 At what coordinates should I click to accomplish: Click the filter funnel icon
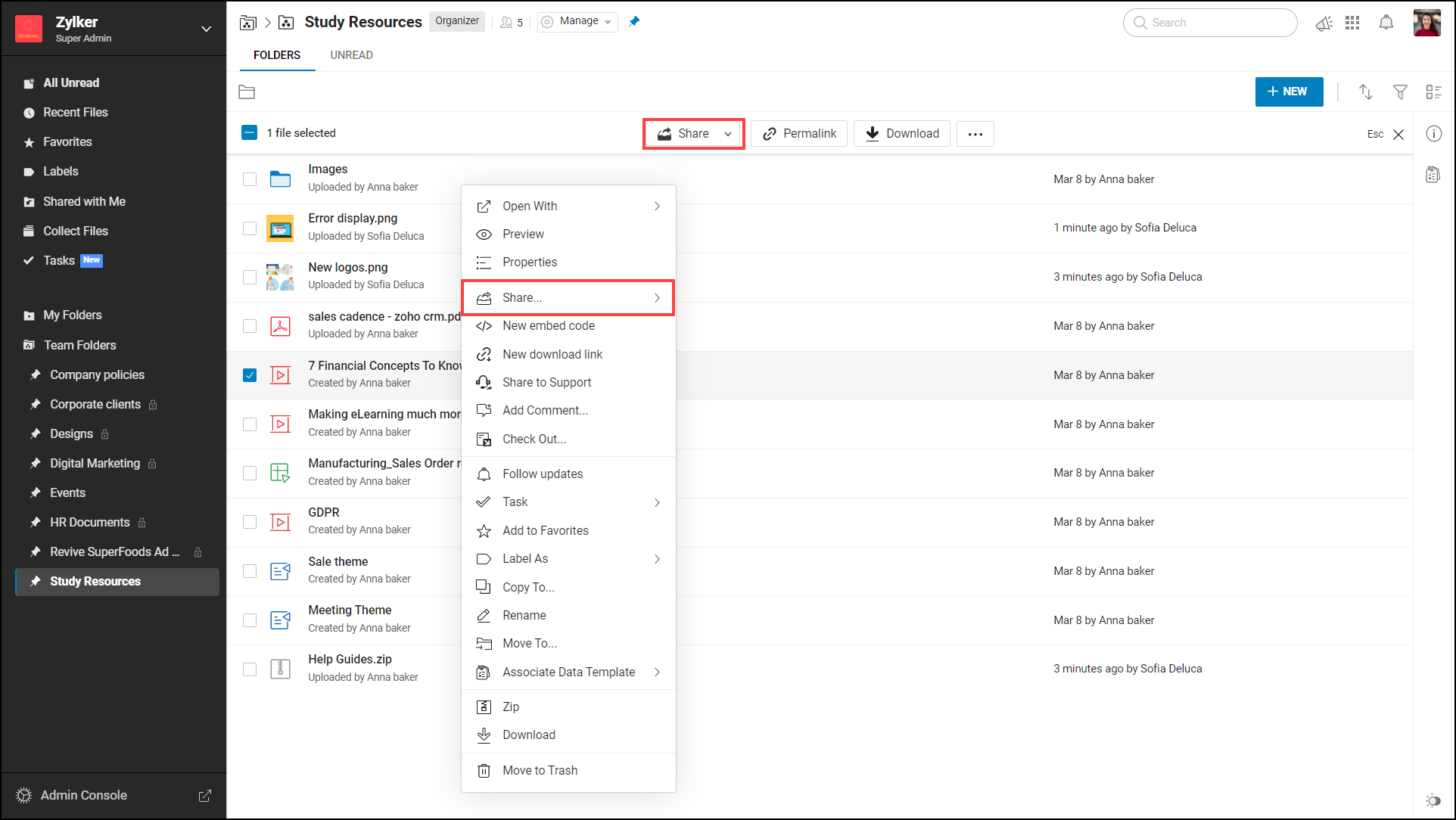pyautogui.click(x=1400, y=92)
